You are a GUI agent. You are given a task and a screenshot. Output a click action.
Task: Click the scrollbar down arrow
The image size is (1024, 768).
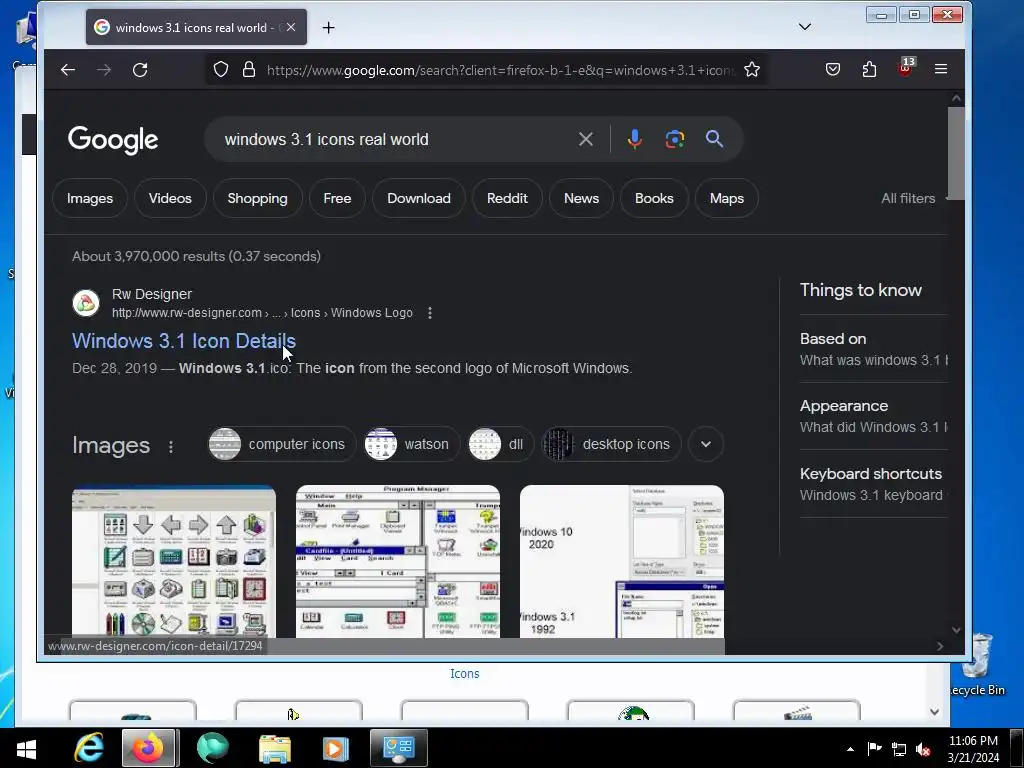click(x=956, y=630)
